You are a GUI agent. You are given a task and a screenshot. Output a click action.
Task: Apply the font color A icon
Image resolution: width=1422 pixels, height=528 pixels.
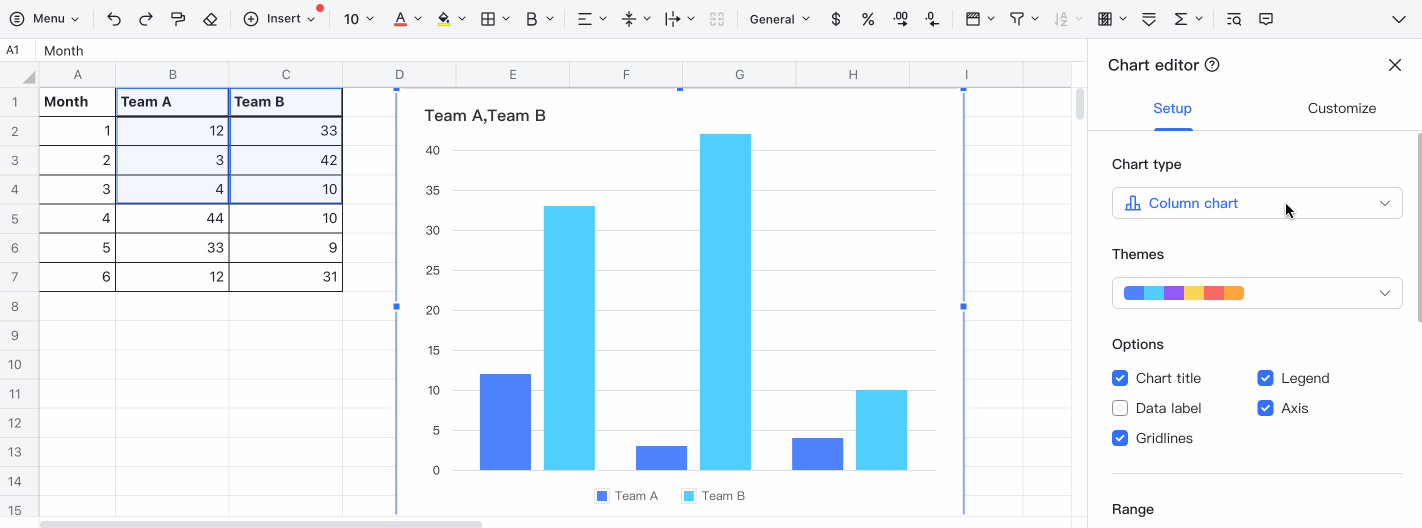(400, 19)
